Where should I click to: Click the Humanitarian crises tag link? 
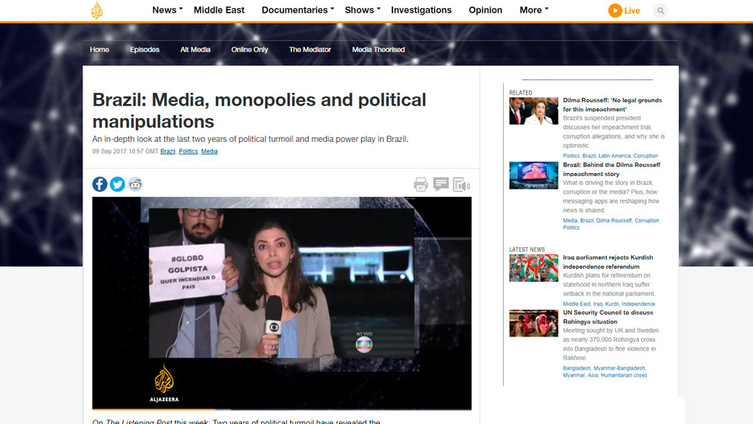[624, 376]
